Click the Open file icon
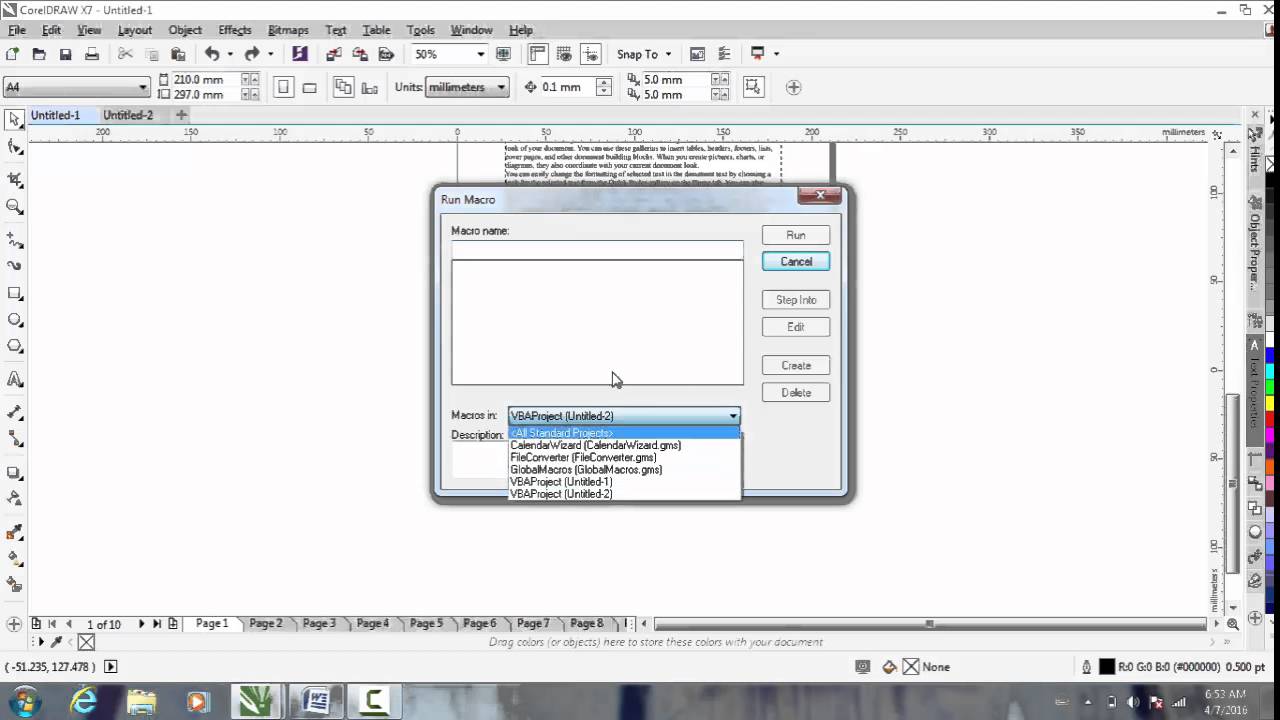The height and width of the screenshot is (720, 1280). (39, 54)
